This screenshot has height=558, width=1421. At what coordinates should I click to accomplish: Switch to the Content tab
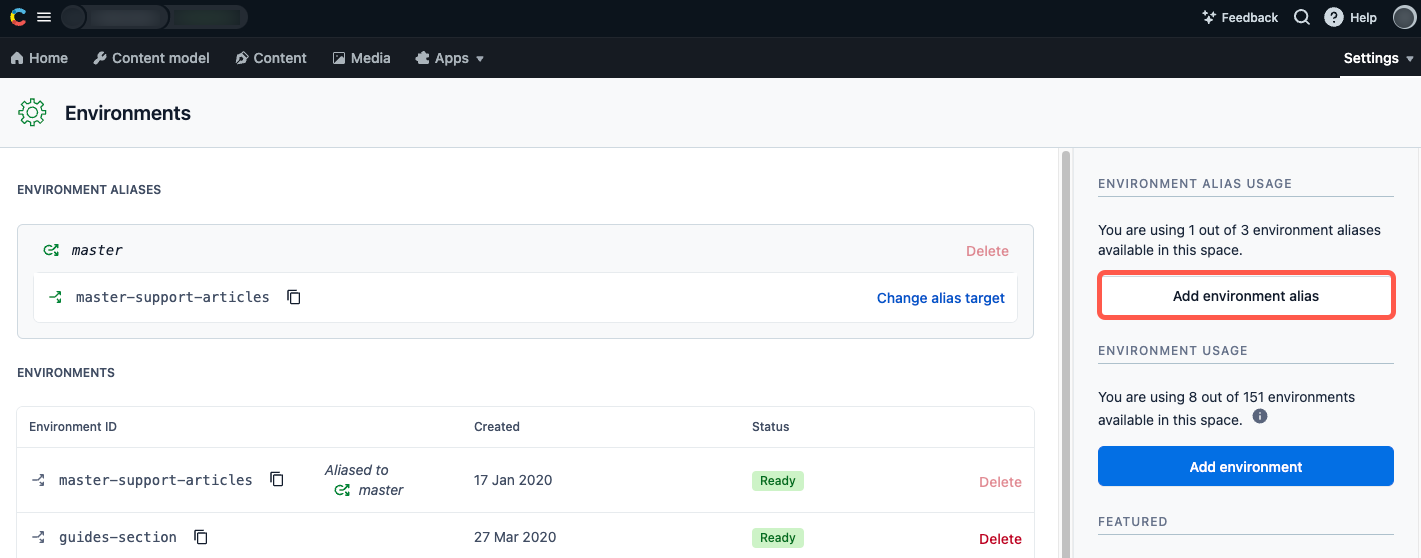click(271, 58)
